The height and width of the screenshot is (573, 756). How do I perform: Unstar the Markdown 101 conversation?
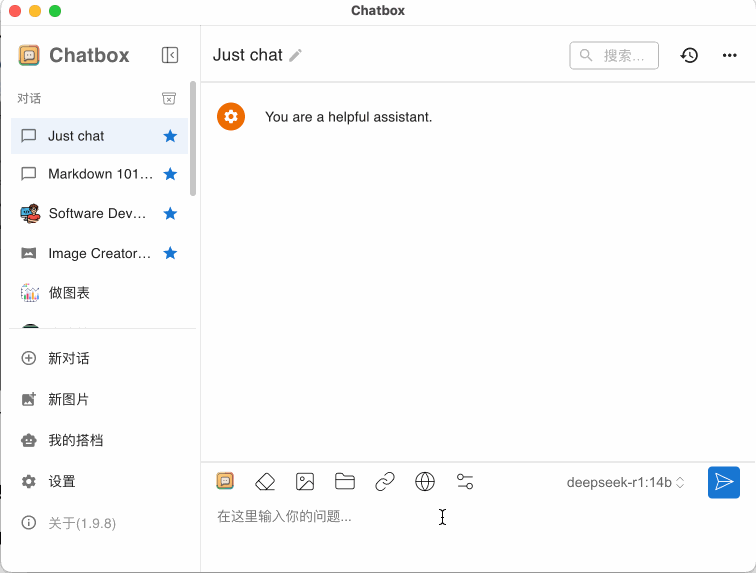[170, 174]
